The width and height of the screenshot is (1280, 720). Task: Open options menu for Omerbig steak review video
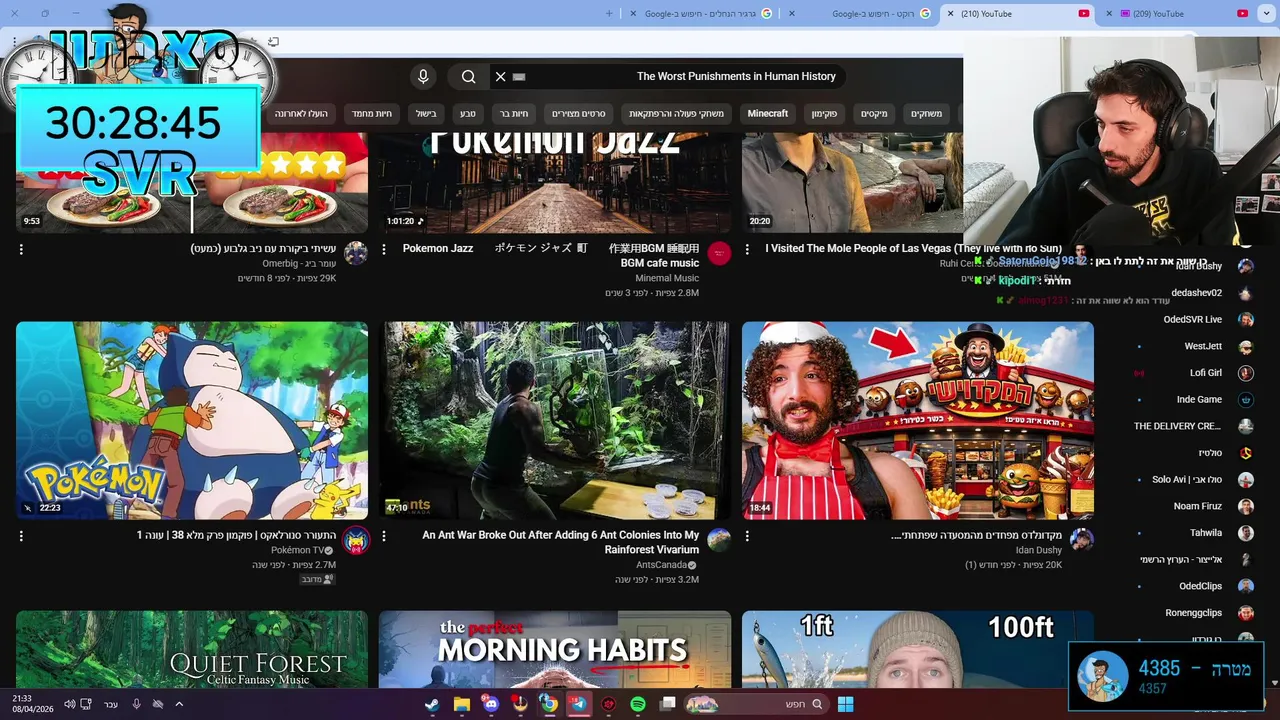tap(21, 249)
